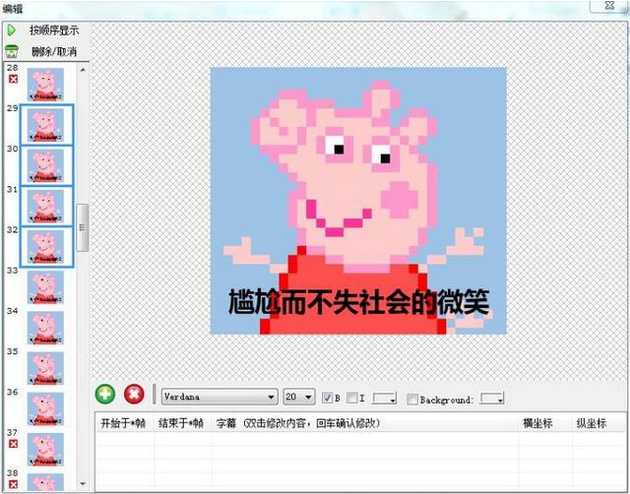The image size is (630, 494).
Task: Click the delete/cancel trash icon
Action: (x=12, y=51)
